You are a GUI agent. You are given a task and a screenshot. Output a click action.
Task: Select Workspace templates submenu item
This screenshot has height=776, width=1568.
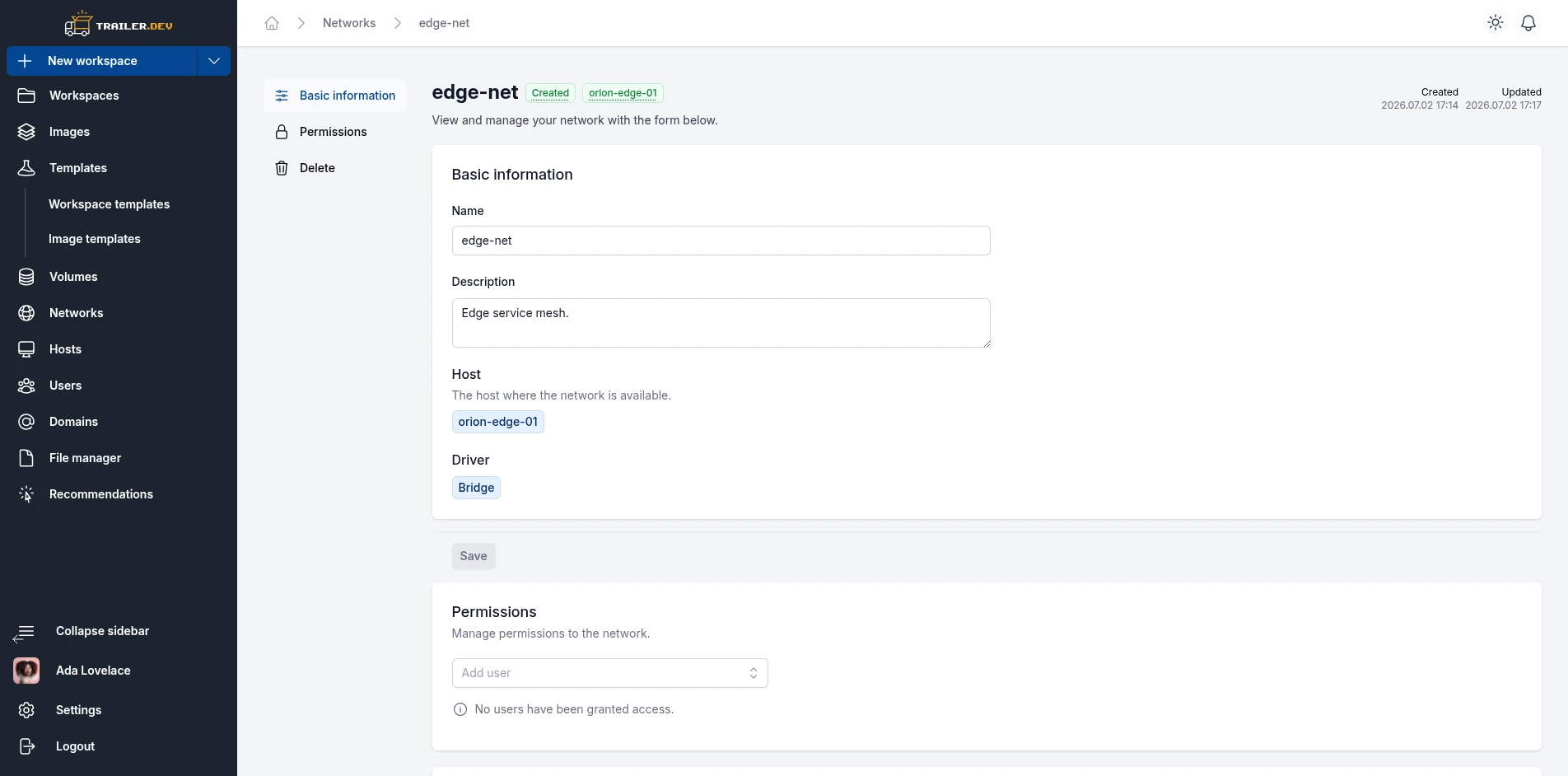pyautogui.click(x=109, y=204)
